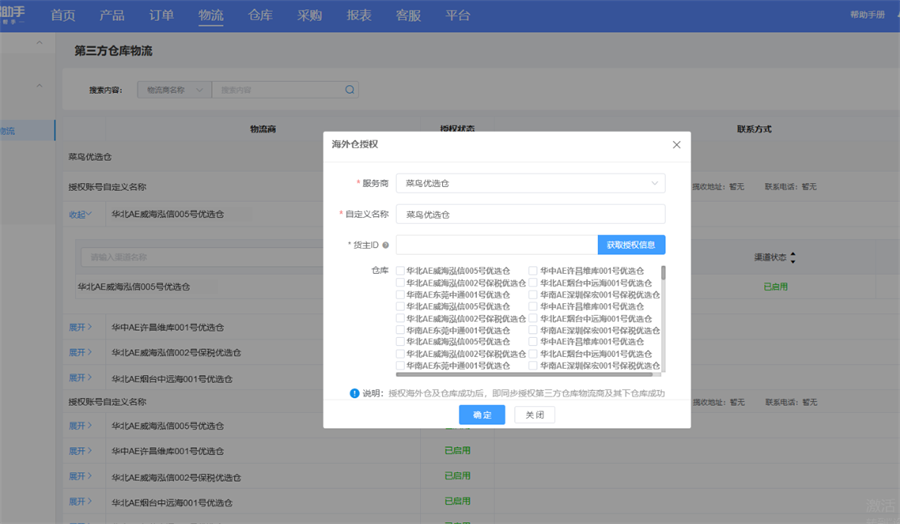Click the 联系方式 column header
Screen dimensions: 900x524
pos(754,129)
